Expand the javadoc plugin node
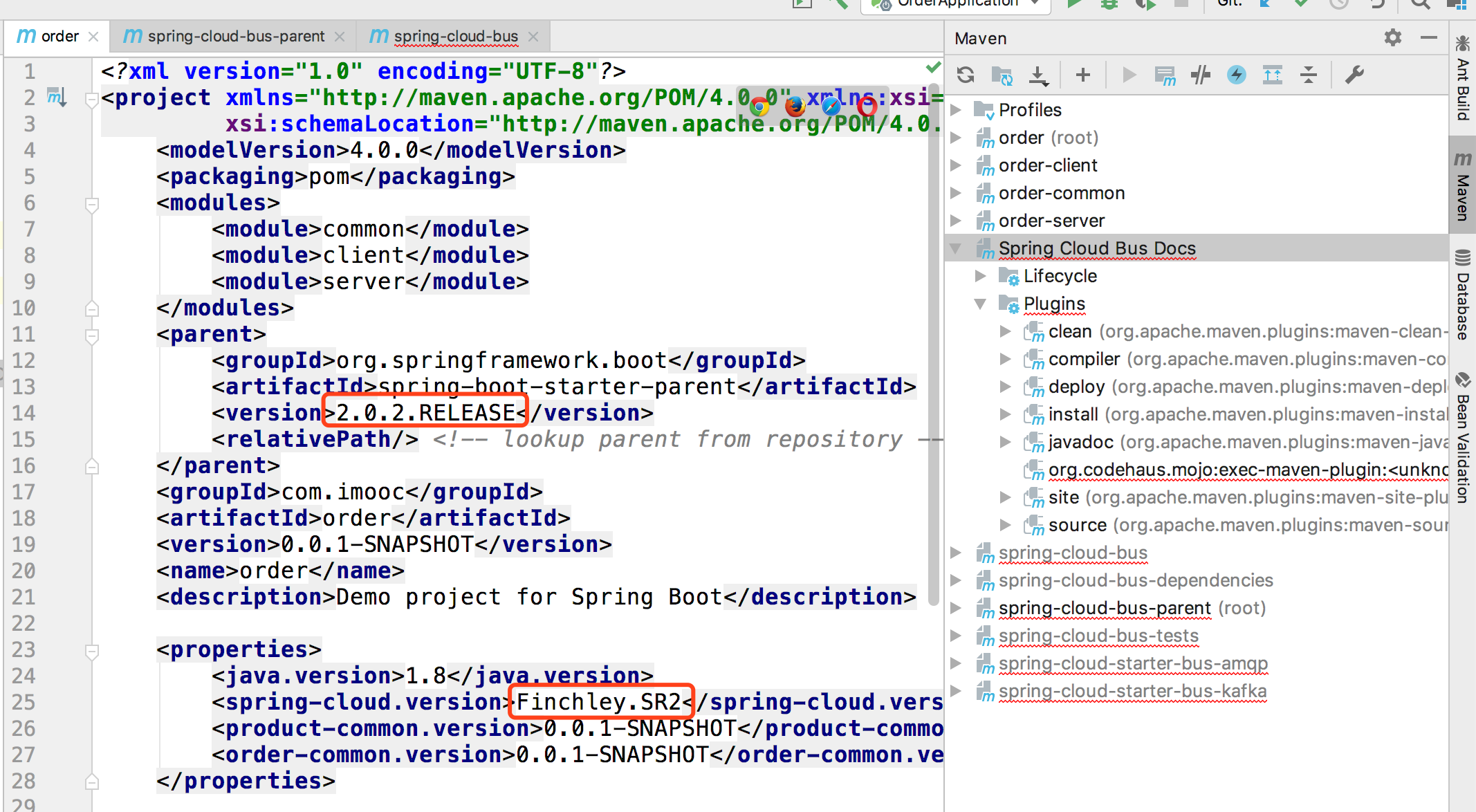This screenshot has width=1476, height=812. coord(1006,441)
